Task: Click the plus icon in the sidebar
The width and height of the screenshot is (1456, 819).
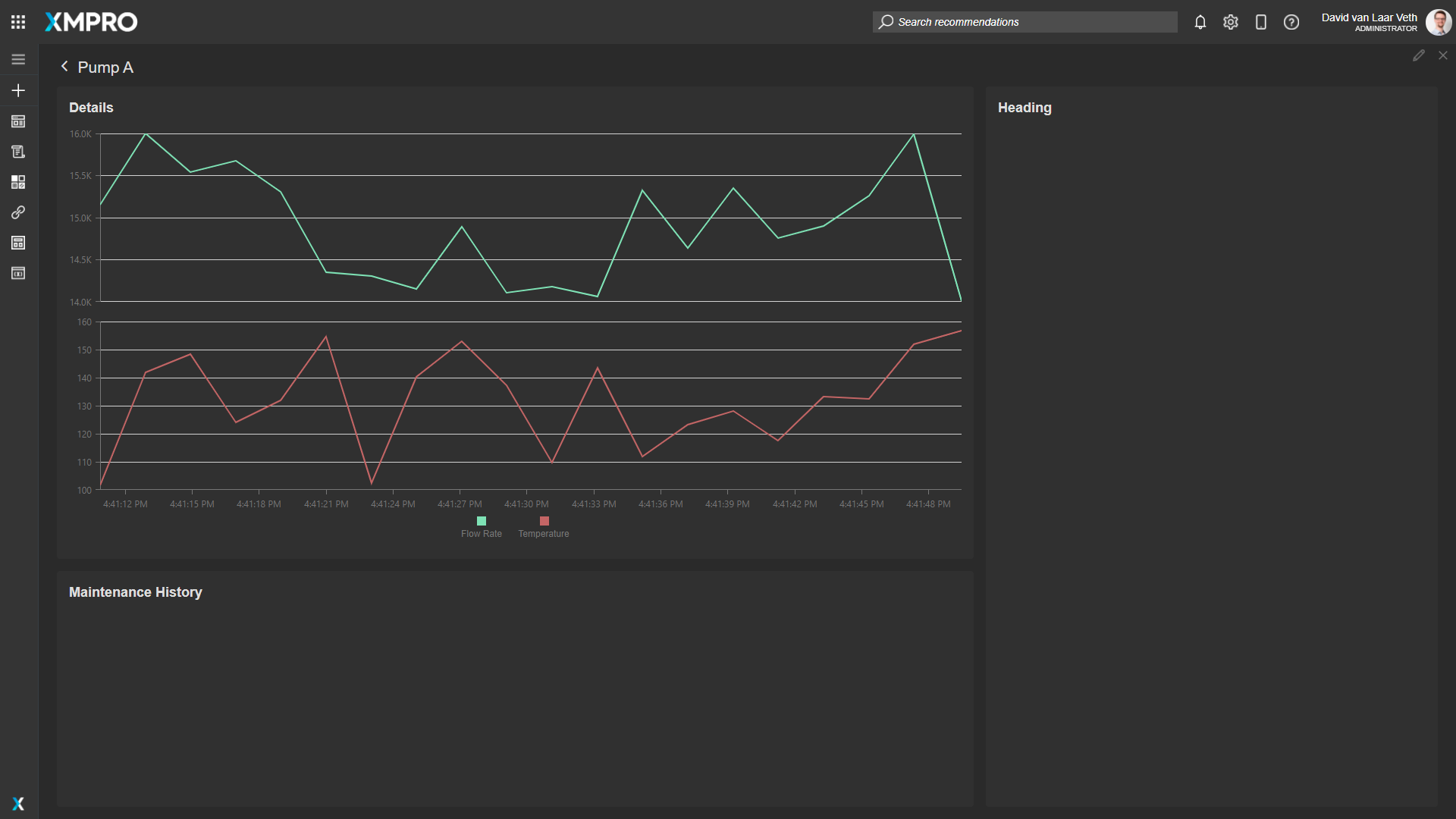Action: 18,90
